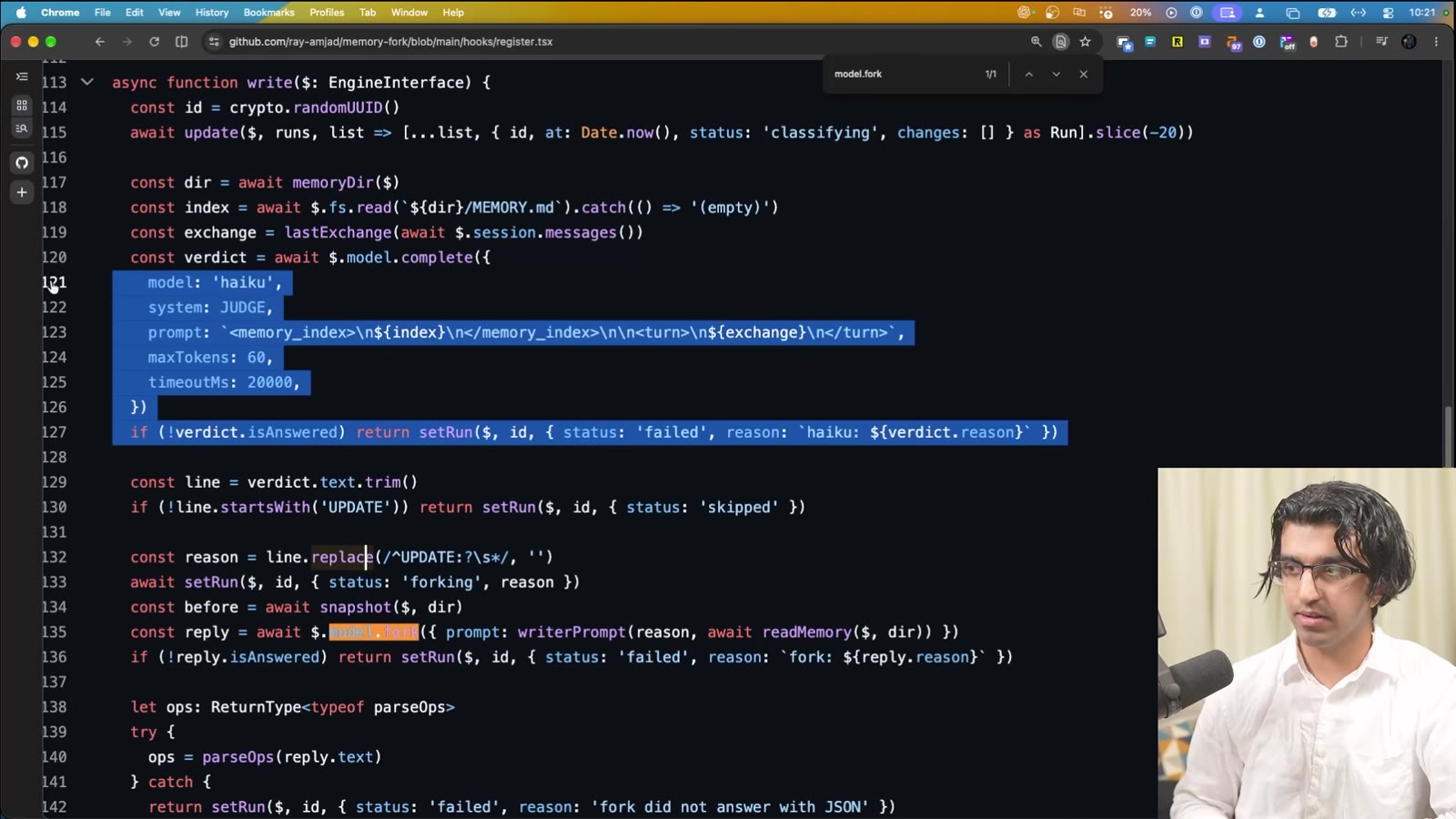Open the Chrome profile avatar
Viewport: 1456px width, 819px height.
click(x=1409, y=42)
